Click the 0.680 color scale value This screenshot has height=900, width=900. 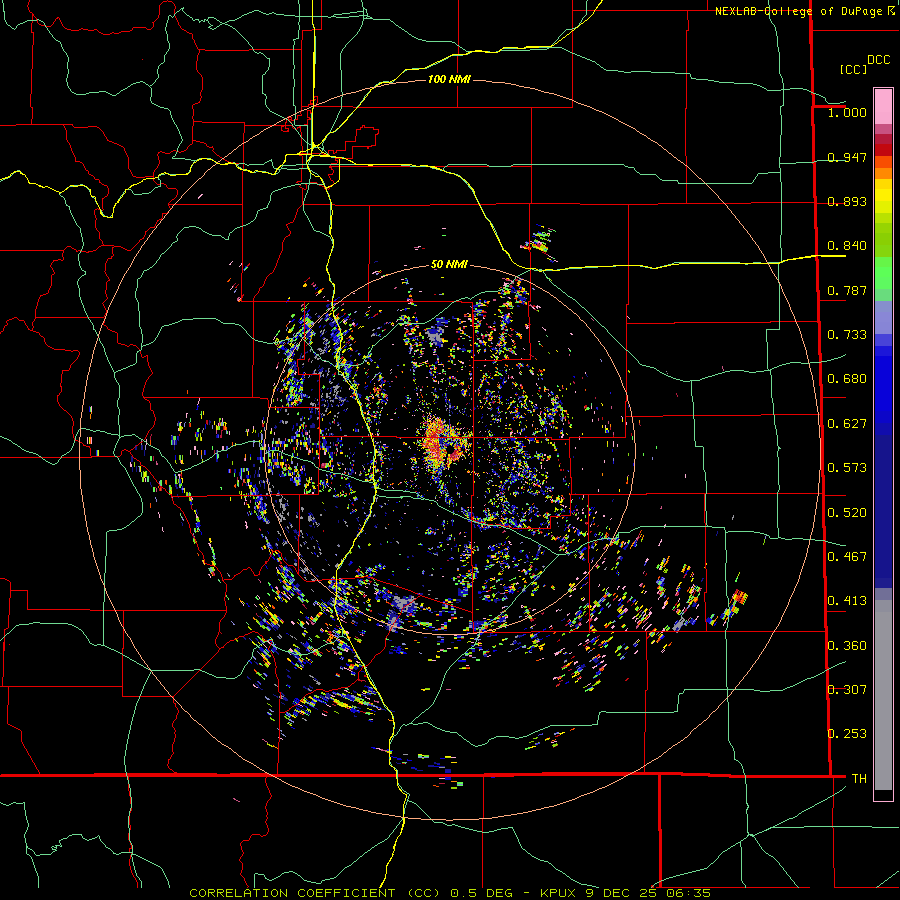(x=847, y=379)
